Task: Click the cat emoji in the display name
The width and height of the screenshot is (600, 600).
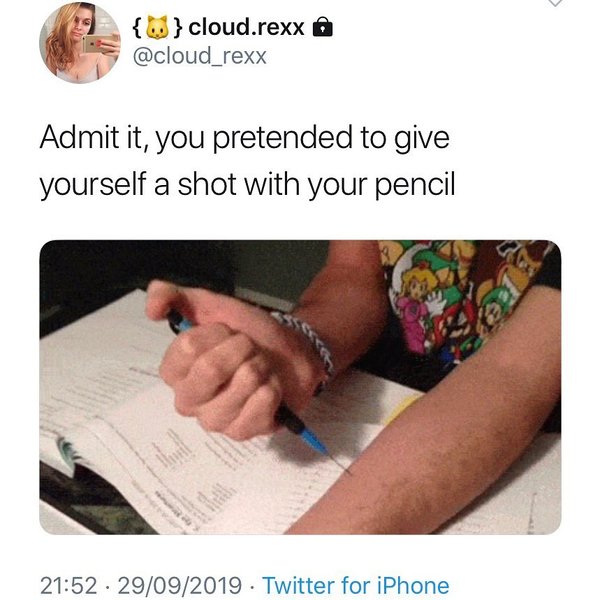Action: tap(155, 27)
